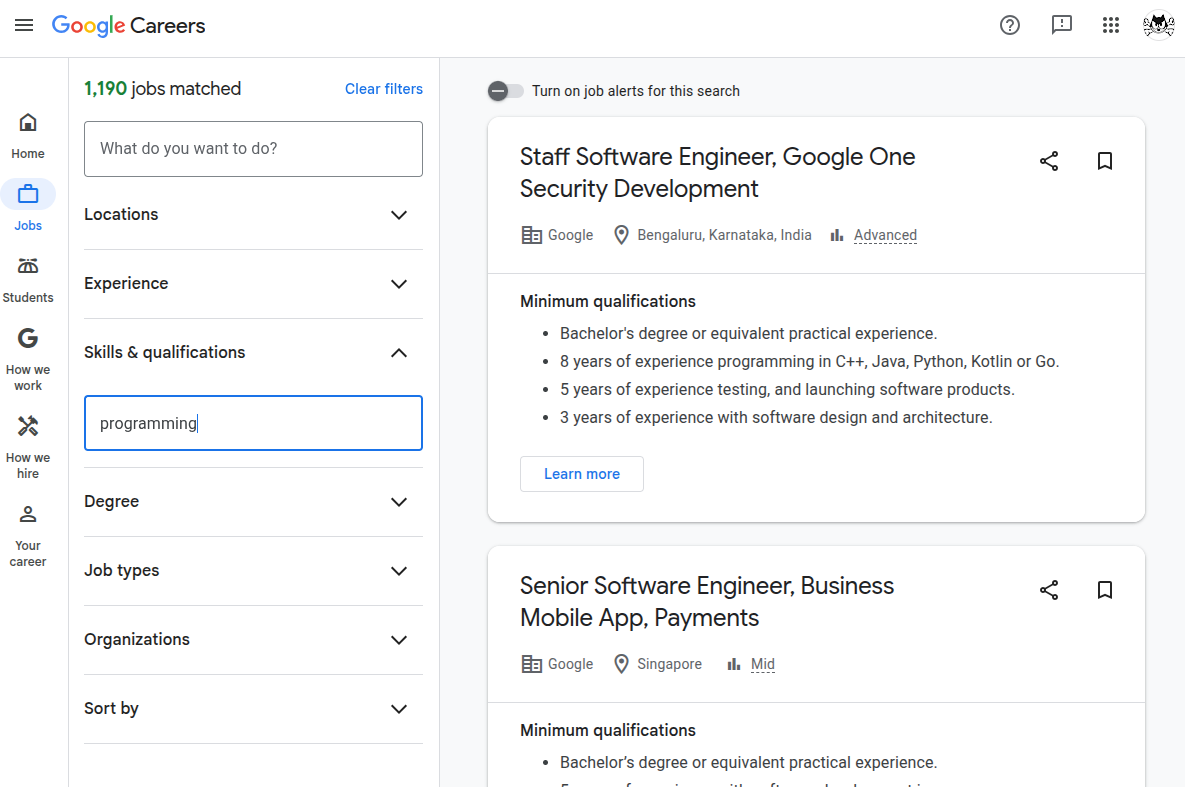
Task: Expand the Locations filter
Action: (x=253, y=215)
